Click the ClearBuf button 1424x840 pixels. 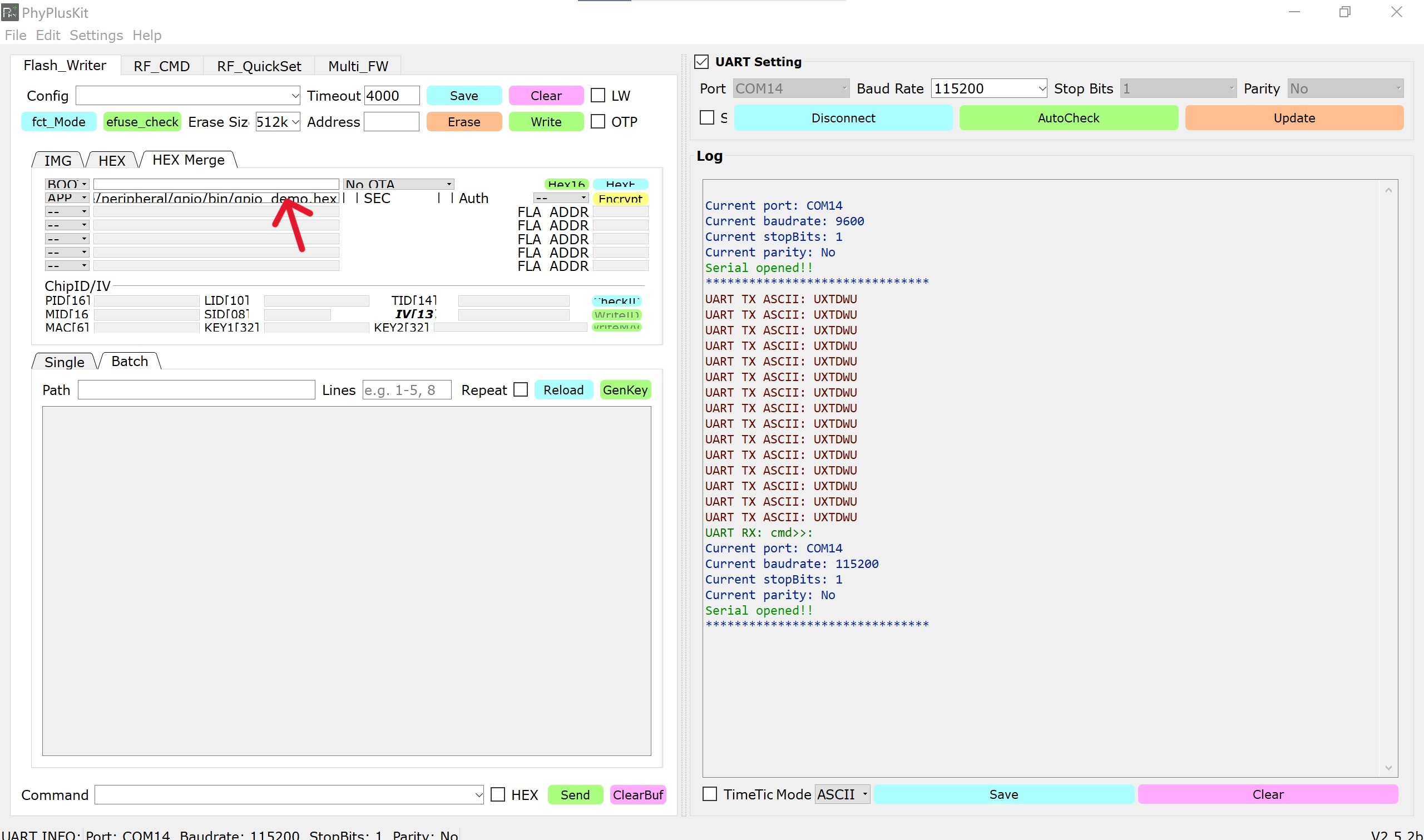tap(638, 795)
